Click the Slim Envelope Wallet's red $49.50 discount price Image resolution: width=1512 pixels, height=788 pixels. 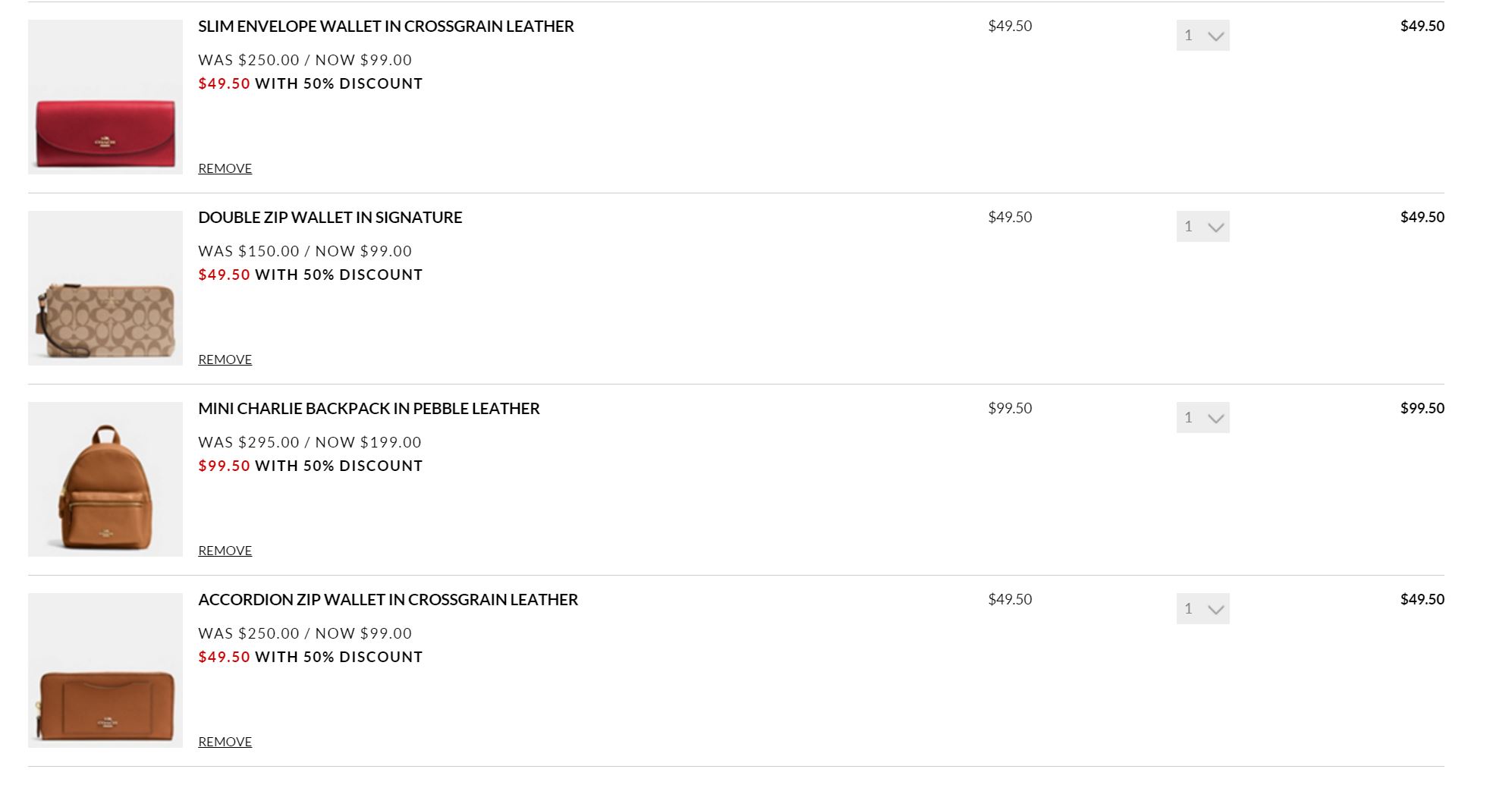pos(224,83)
